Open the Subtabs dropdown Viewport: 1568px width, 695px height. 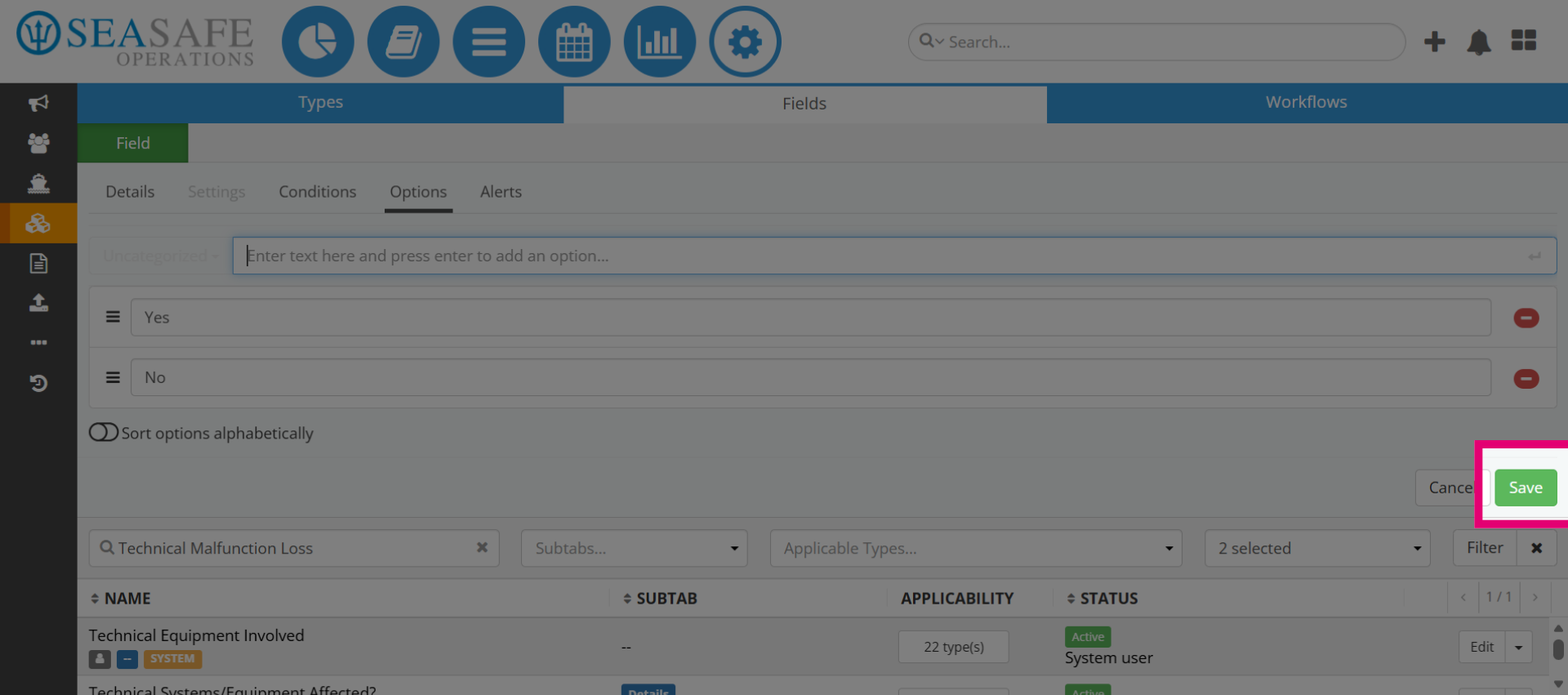[x=634, y=548]
